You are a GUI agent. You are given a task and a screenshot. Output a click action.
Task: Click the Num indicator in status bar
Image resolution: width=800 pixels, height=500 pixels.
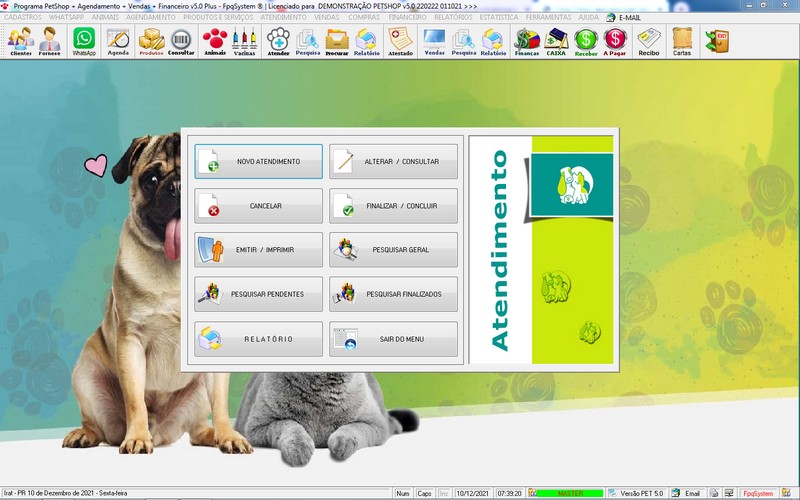(x=403, y=493)
